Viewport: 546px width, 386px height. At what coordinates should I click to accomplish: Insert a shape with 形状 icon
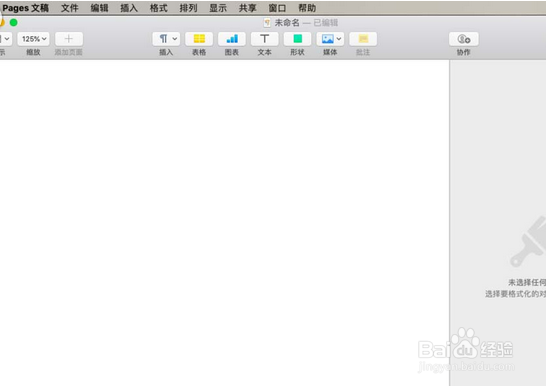(297, 39)
